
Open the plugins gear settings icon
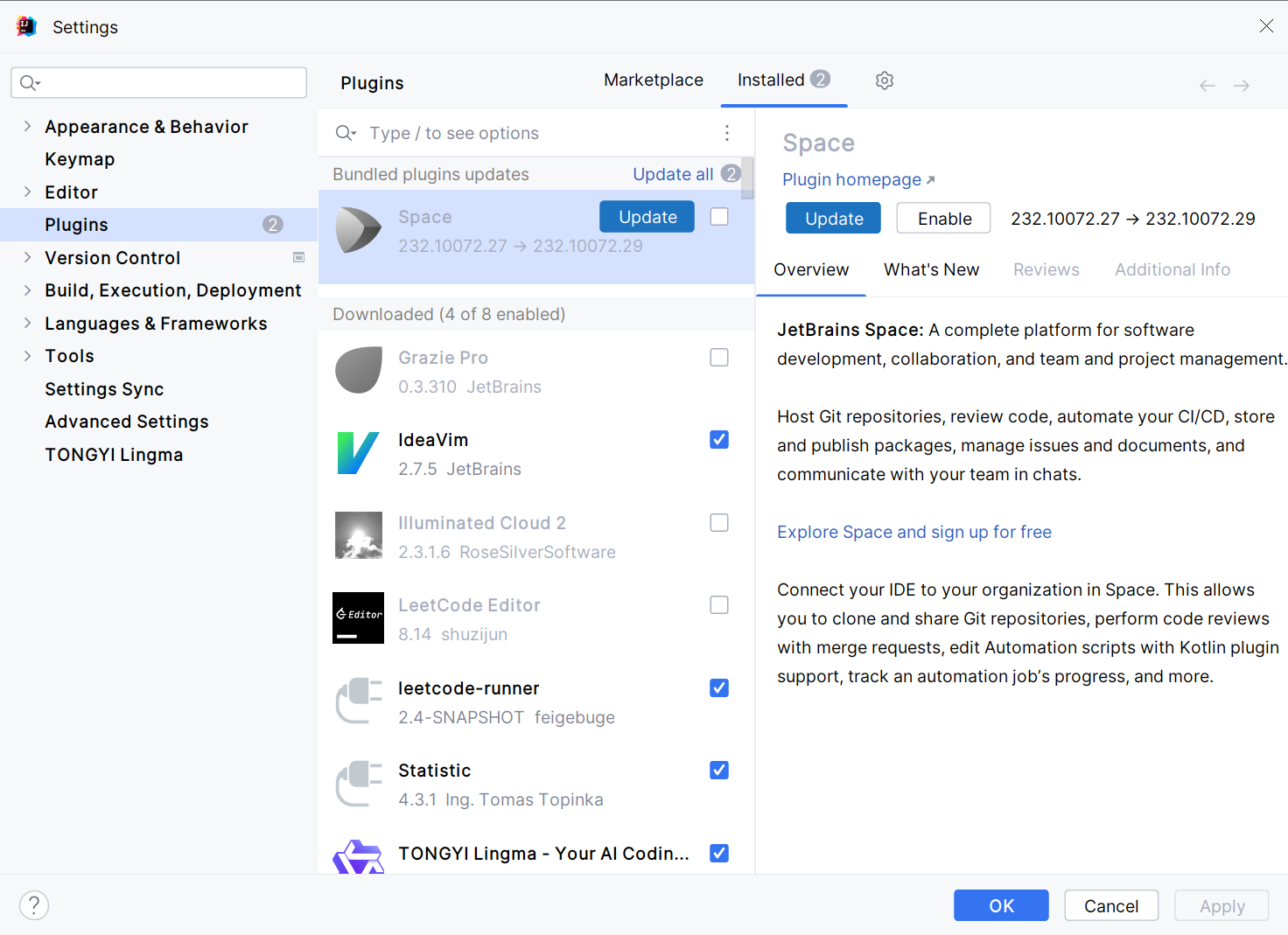pos(885,80)
